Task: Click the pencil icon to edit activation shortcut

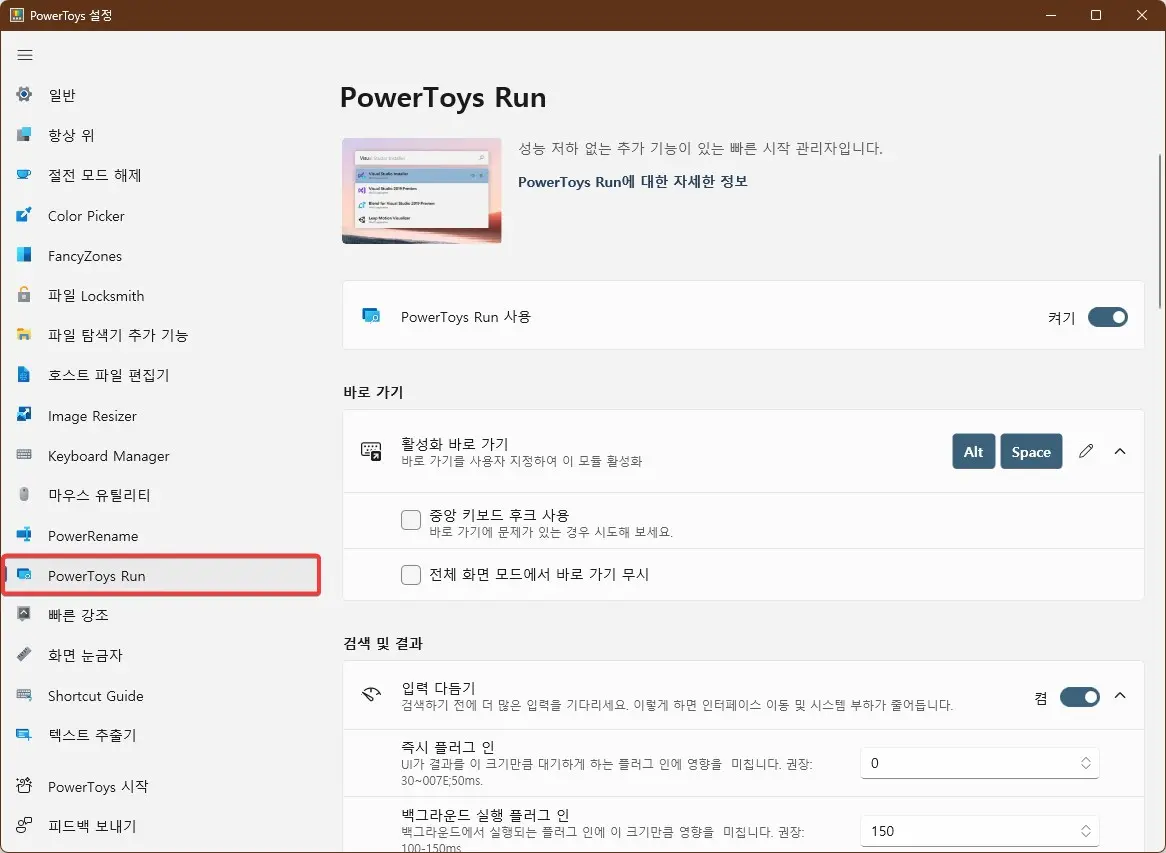Action: point(1086,451)
